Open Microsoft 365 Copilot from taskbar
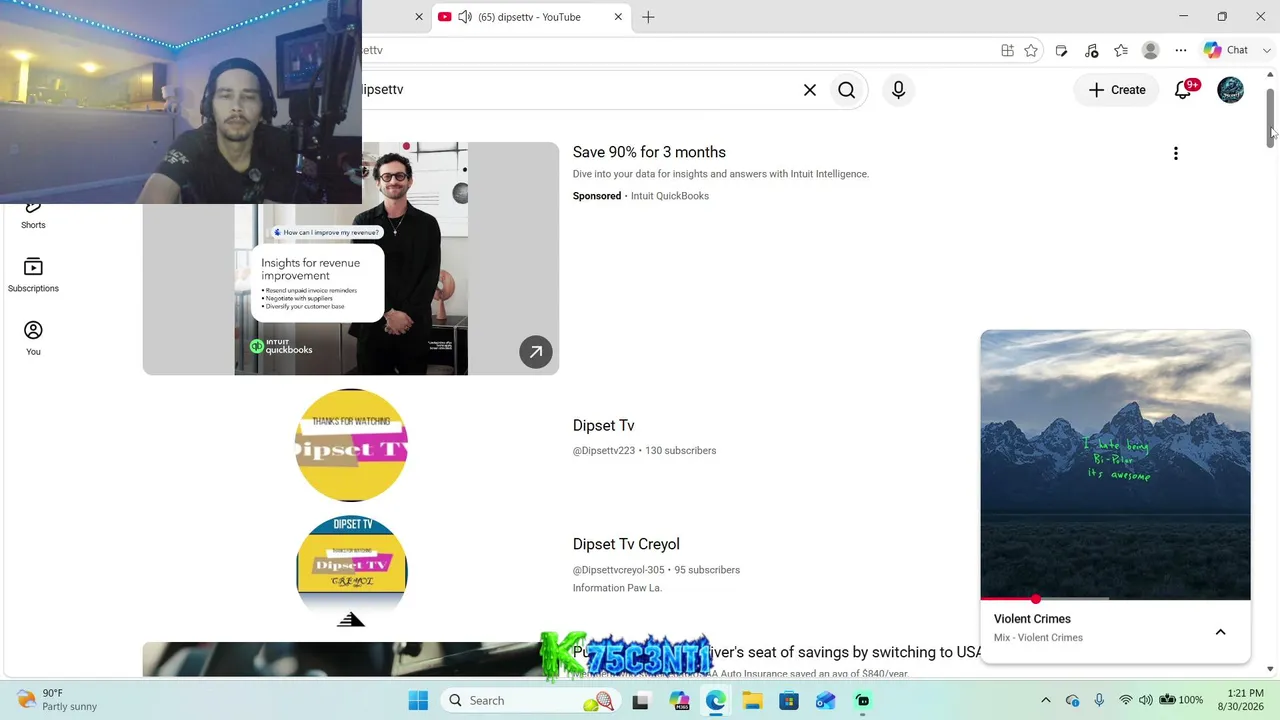Screen dimensions: 1280x720 (x=679, y=701)
